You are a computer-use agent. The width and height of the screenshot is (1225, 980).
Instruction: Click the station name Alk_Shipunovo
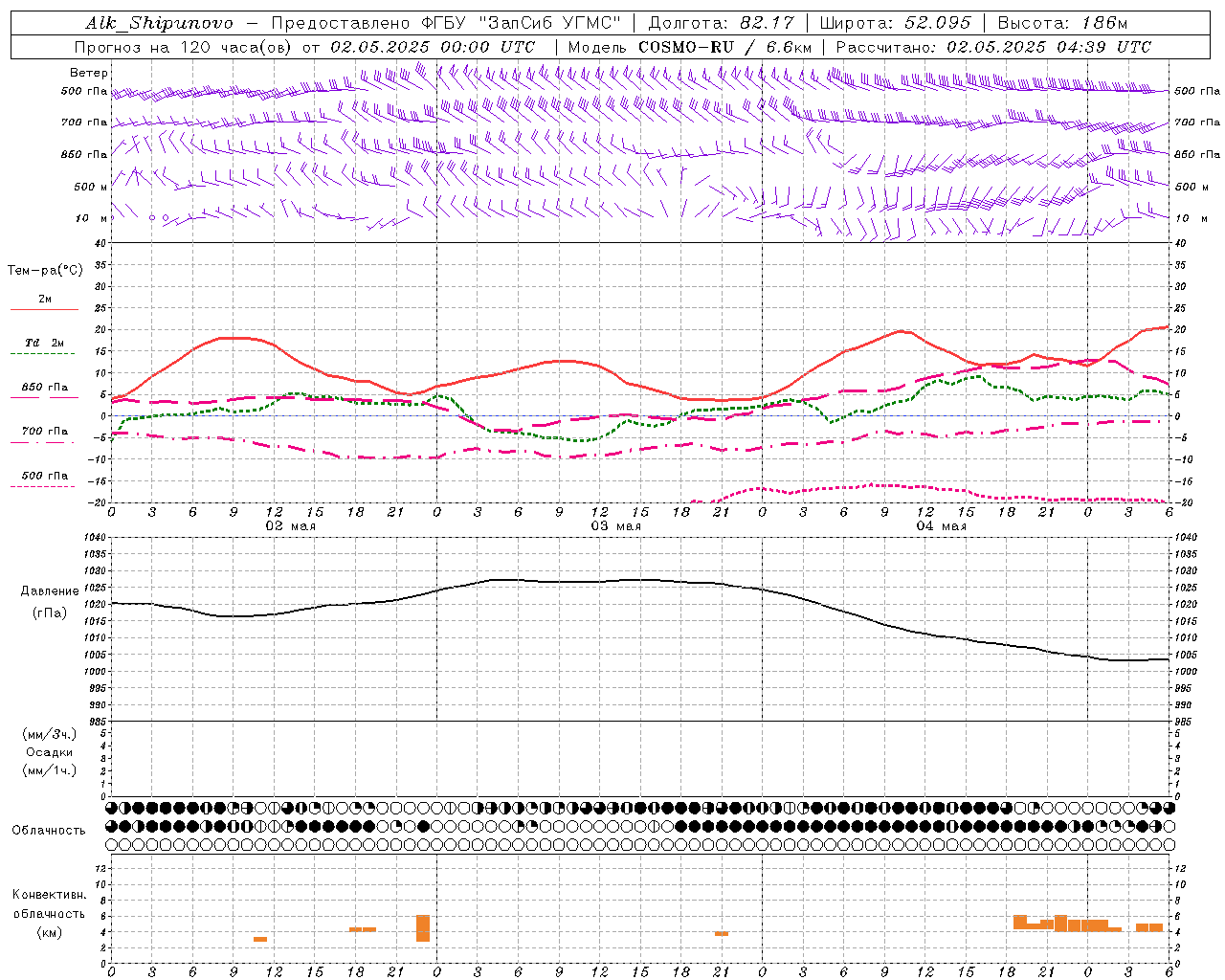point(159,23)
